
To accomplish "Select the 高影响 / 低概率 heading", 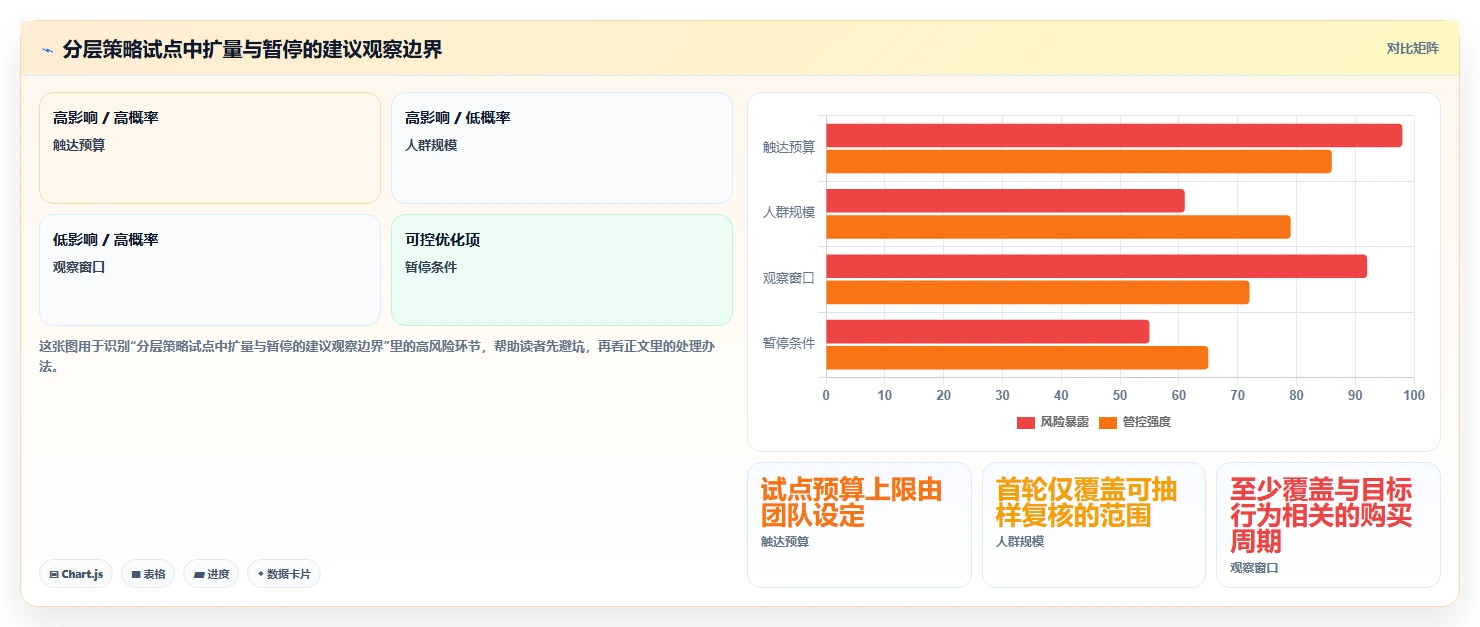I will coord(458,118).
